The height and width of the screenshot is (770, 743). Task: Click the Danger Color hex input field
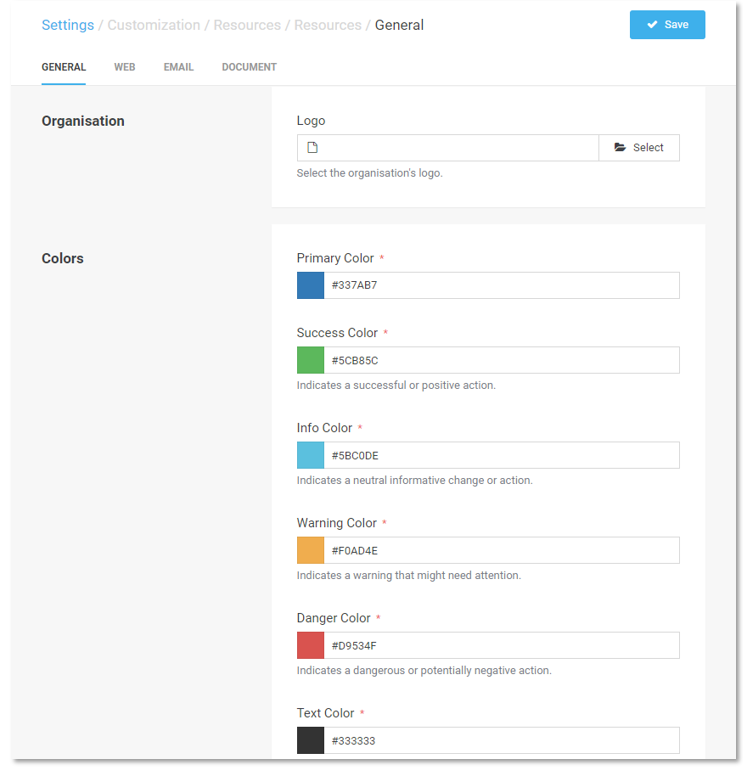coord(500,645)
